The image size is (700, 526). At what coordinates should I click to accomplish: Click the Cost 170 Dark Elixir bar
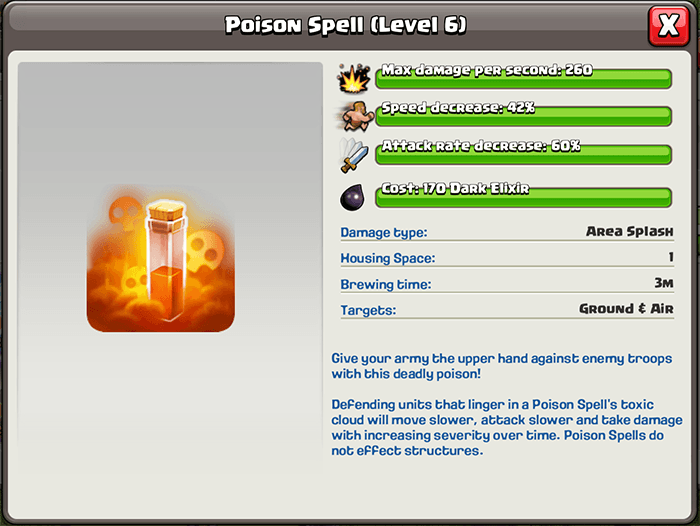[524, 196]
